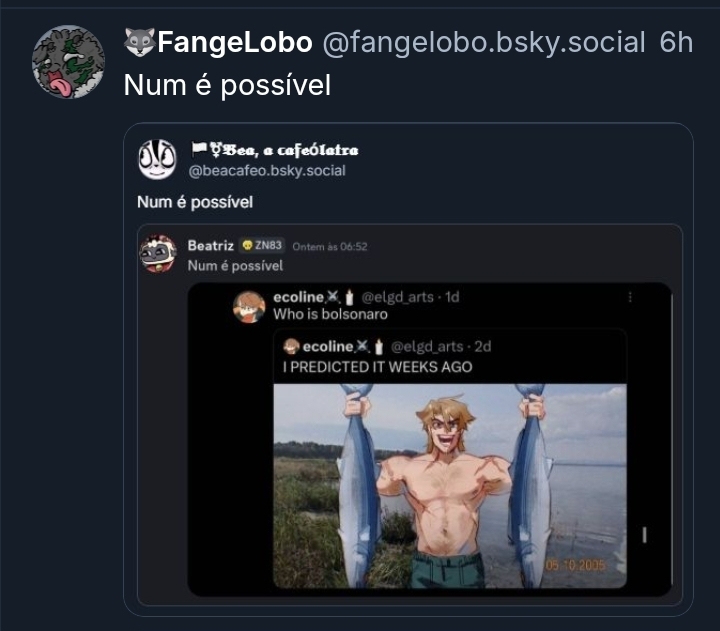The height and width of the screenshot is (631, 720).
Task: Open the FangeLobo display name link
Action: tap(235, 42)
